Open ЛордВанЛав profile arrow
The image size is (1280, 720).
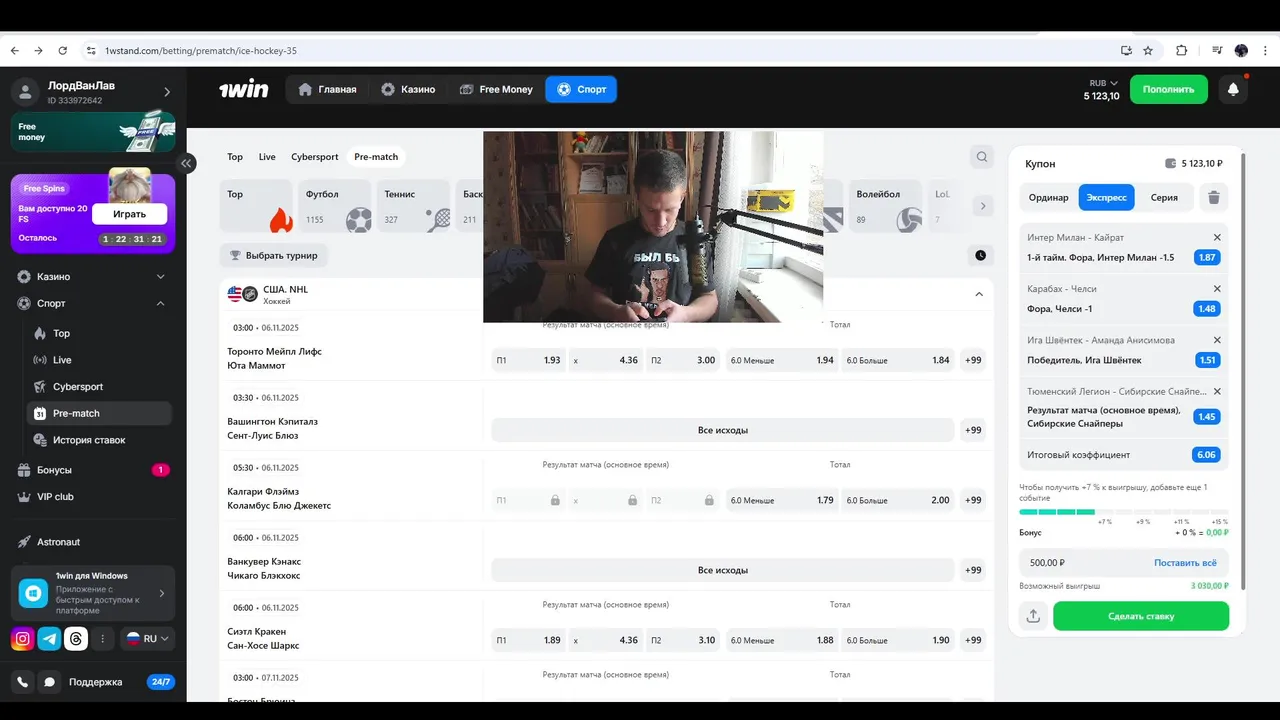coord(167,92)
